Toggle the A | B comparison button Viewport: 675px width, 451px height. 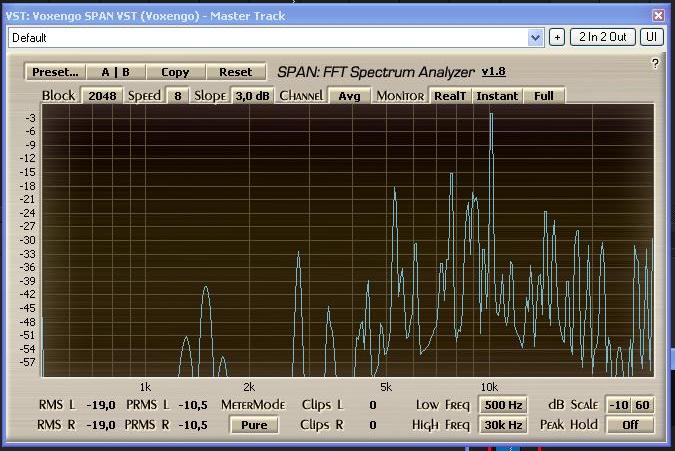click(115, 72)
